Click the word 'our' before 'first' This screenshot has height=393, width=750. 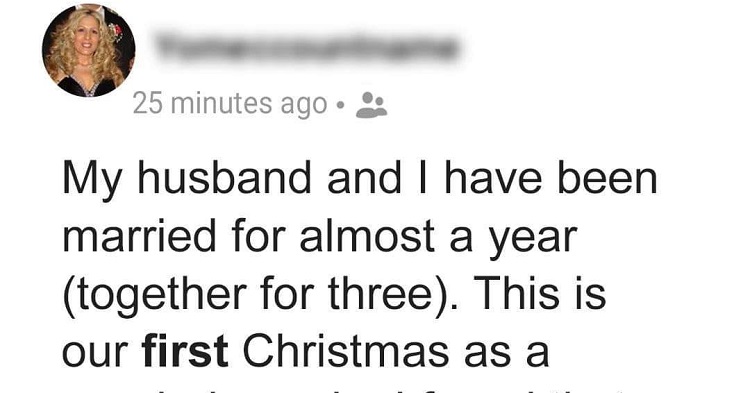(95, 356)
